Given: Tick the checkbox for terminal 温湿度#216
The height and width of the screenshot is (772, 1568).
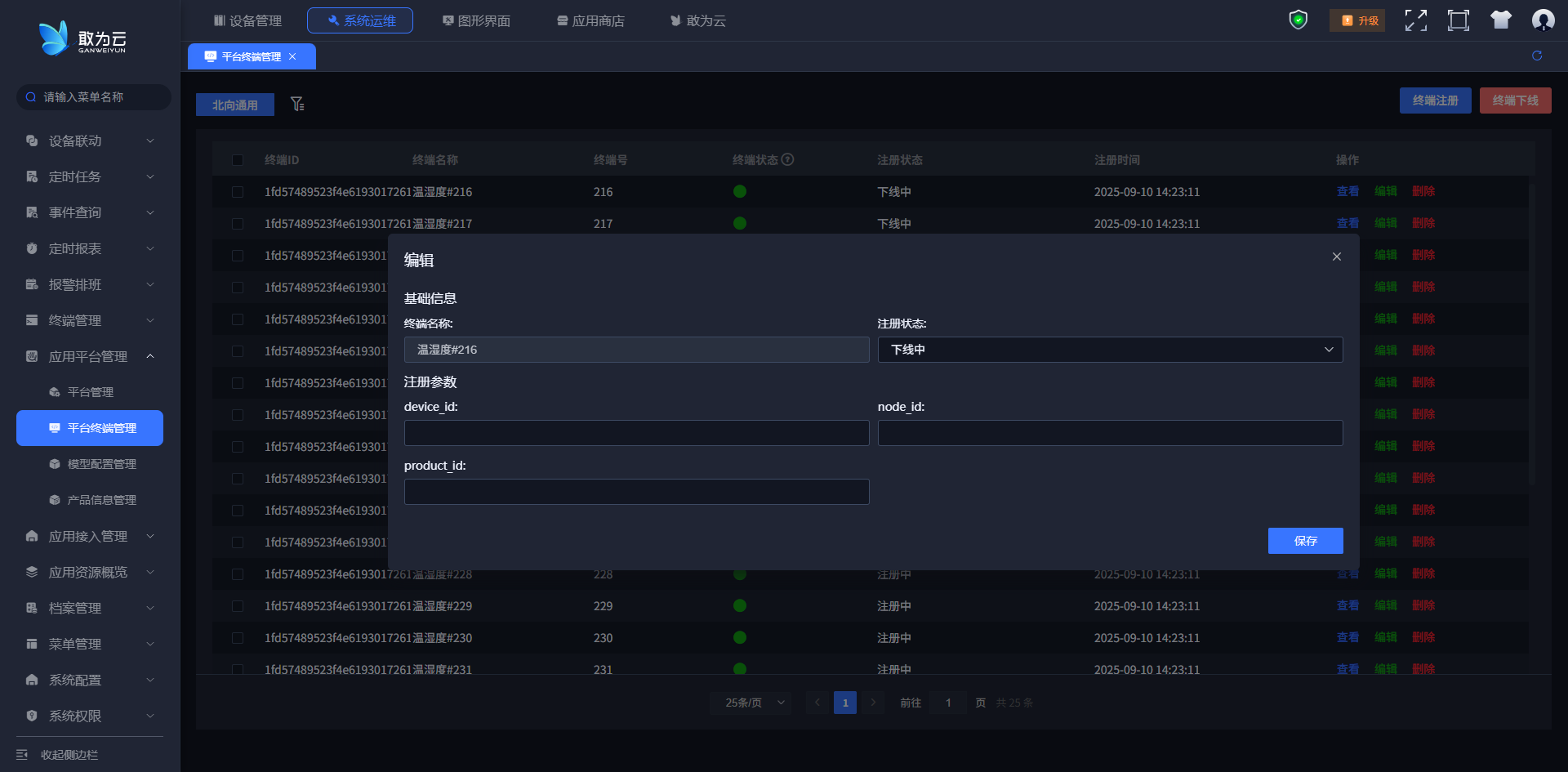Looking at the screenshot, I should coord(238,192).
